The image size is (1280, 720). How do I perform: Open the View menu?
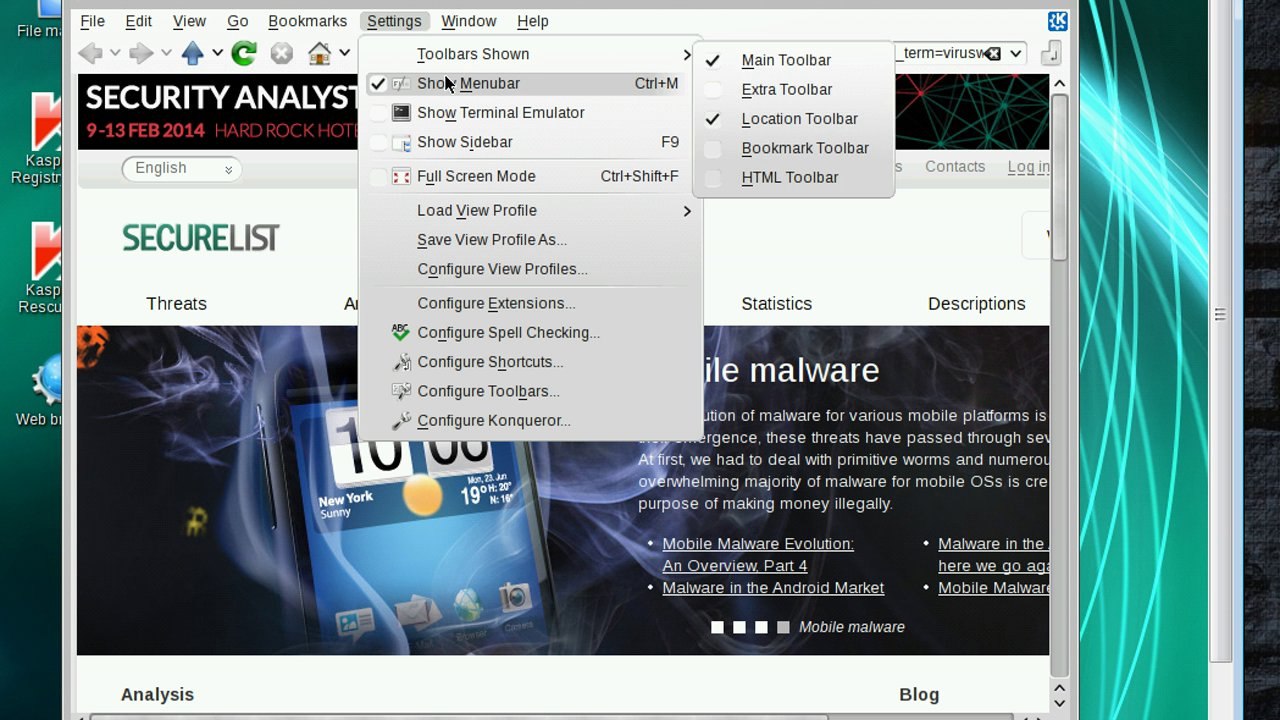(189, 21)
